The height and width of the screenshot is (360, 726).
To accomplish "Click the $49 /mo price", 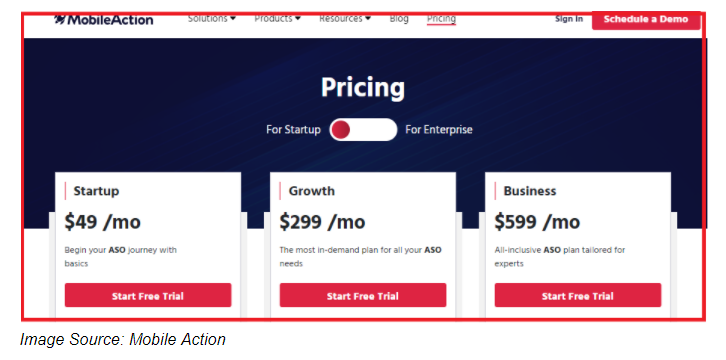I will [102, 222].
